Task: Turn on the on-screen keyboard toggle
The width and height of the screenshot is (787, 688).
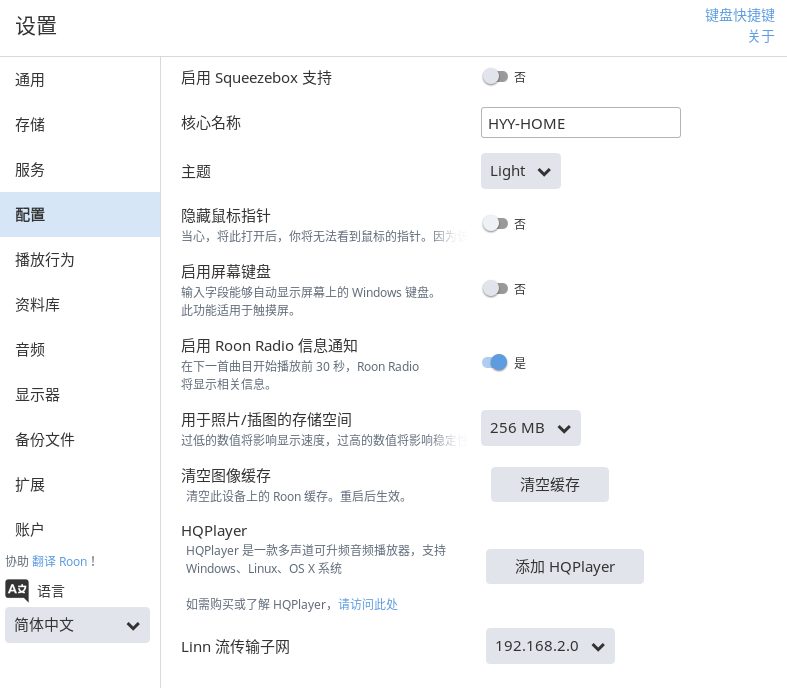Action: click(495, 289)
